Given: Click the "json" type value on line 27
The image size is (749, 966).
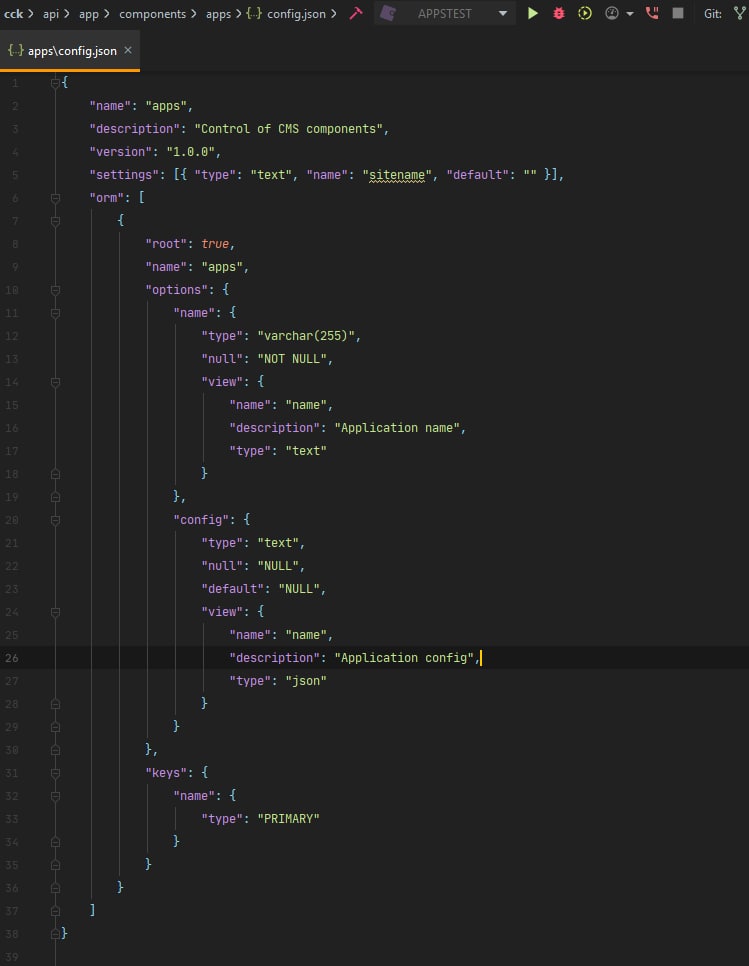Looking at the screenshot, I should [x=306, y=681].
